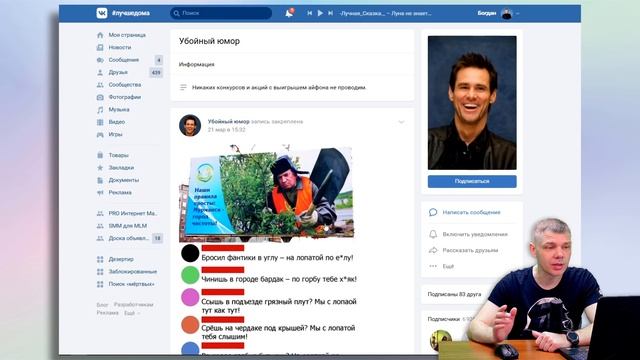
Task: Open the Новости menu item
Action: pyautogui.click(x=120, y=47)
